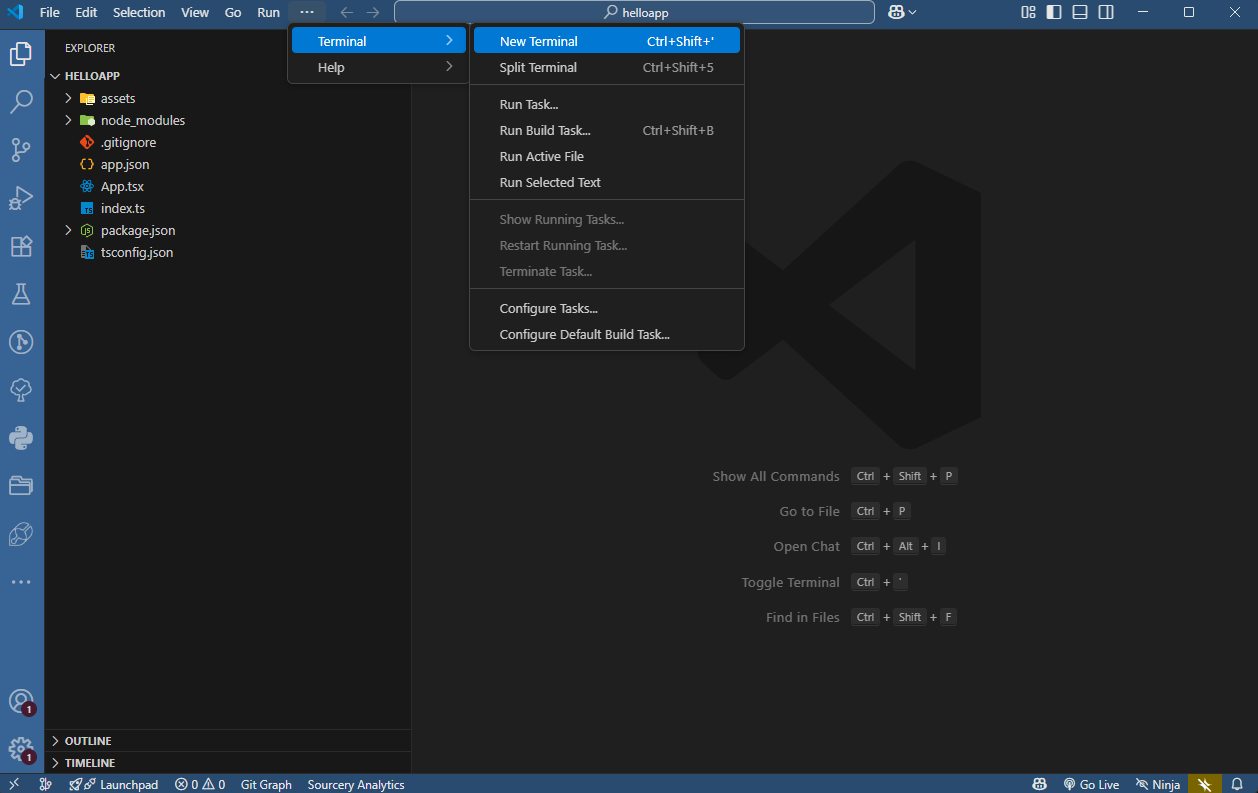Expand the OUTLINE section
Screen dimensions: 1258x793
click(x=90, y=740)
